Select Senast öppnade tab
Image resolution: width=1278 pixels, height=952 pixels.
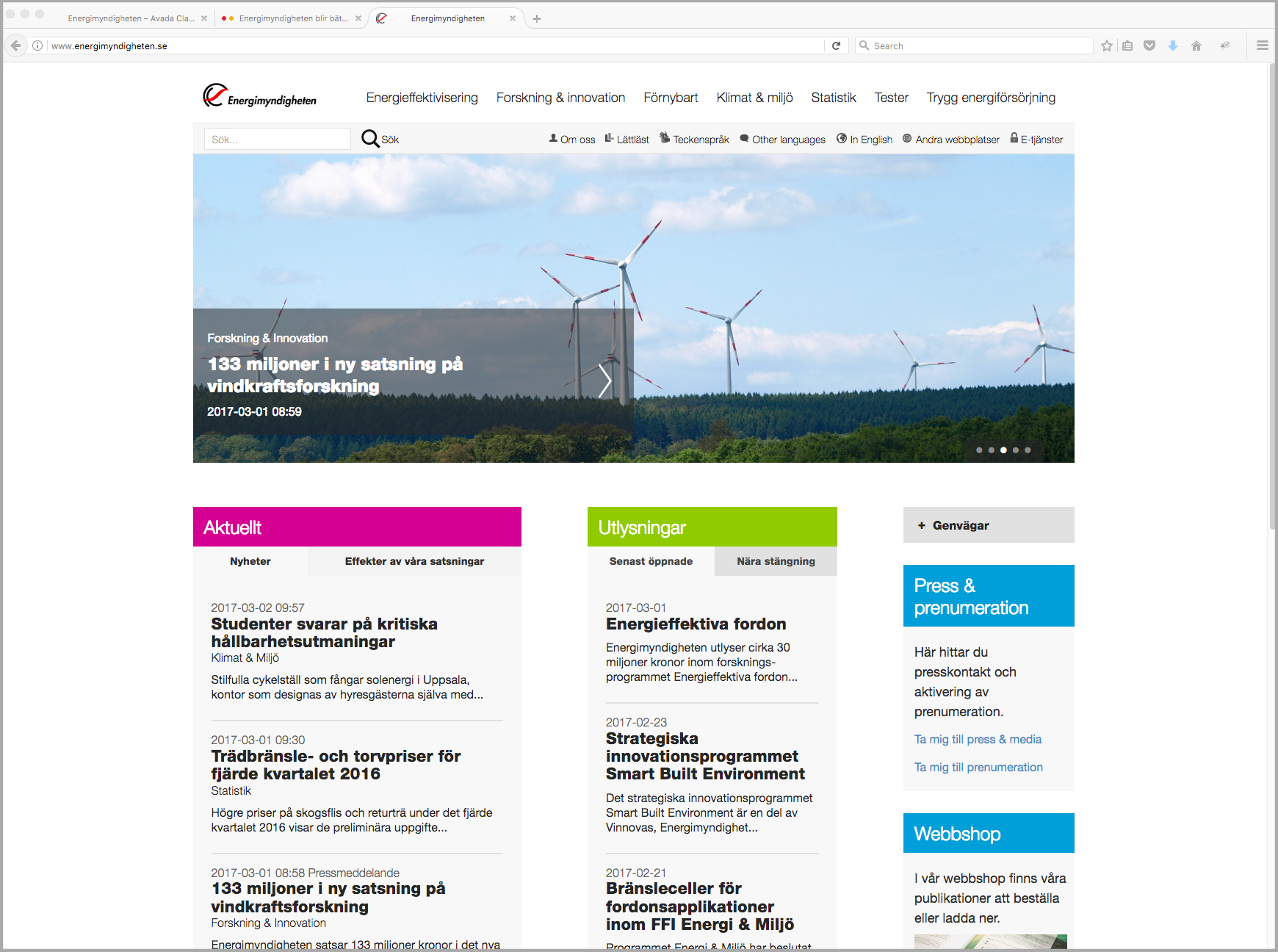point(651,561)
